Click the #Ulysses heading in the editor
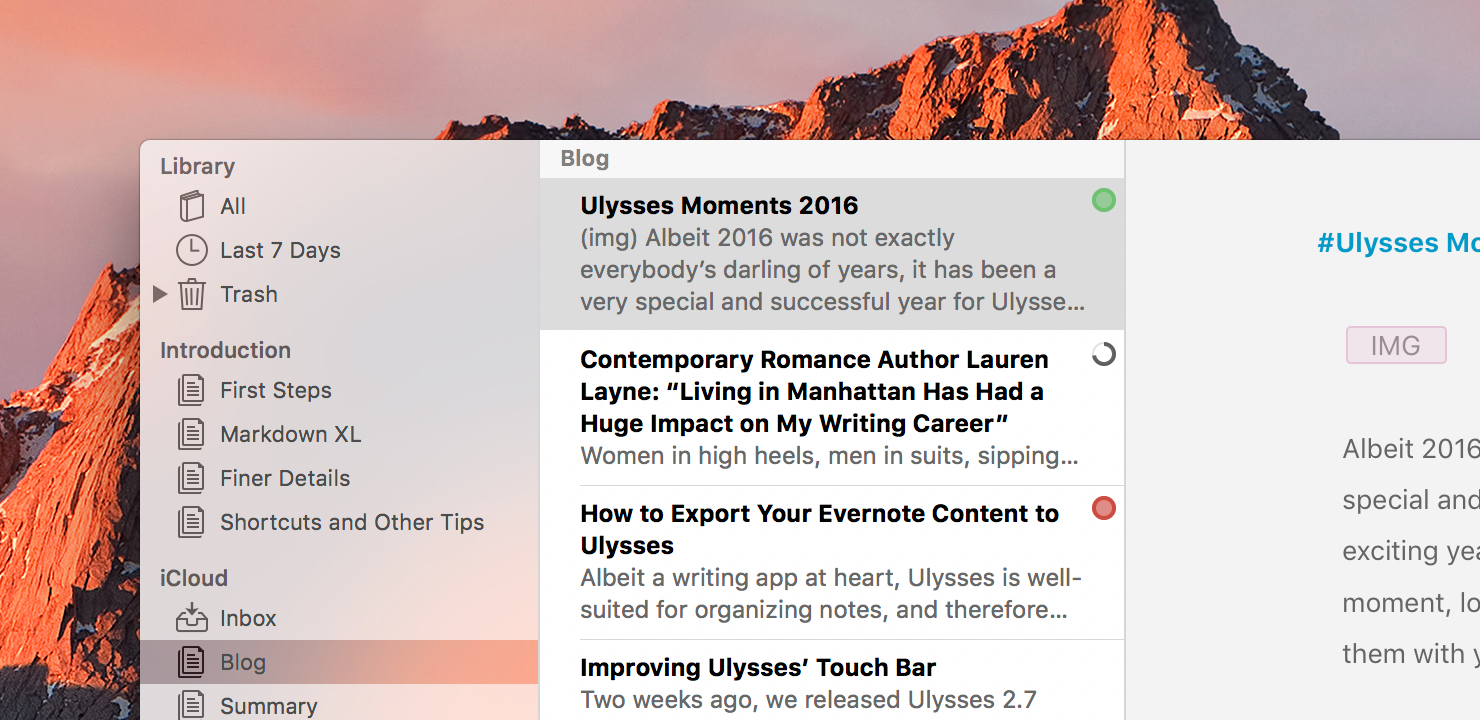 pos(1398,243)
